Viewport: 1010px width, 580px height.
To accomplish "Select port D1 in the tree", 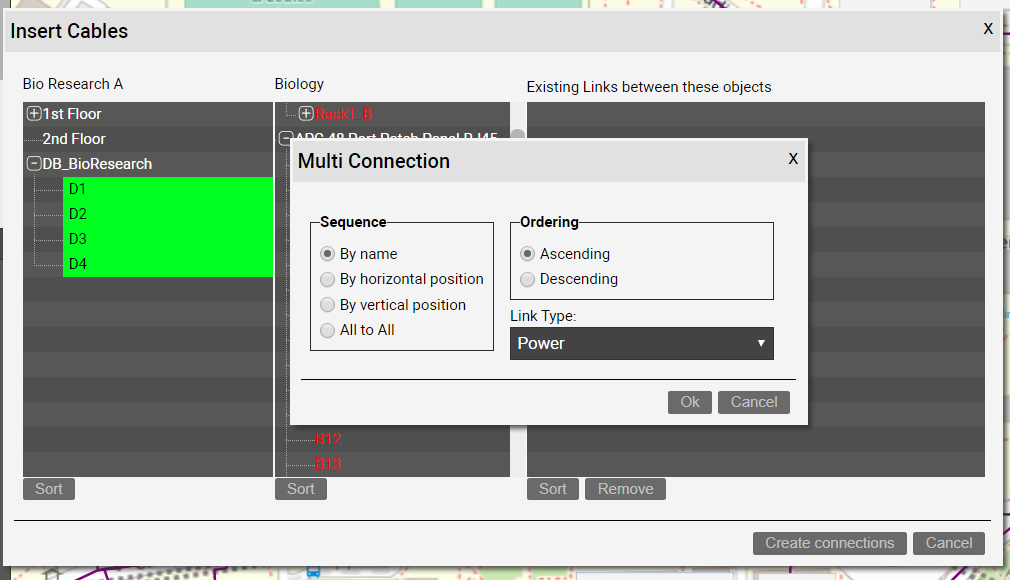I will (x=78, y=189).
